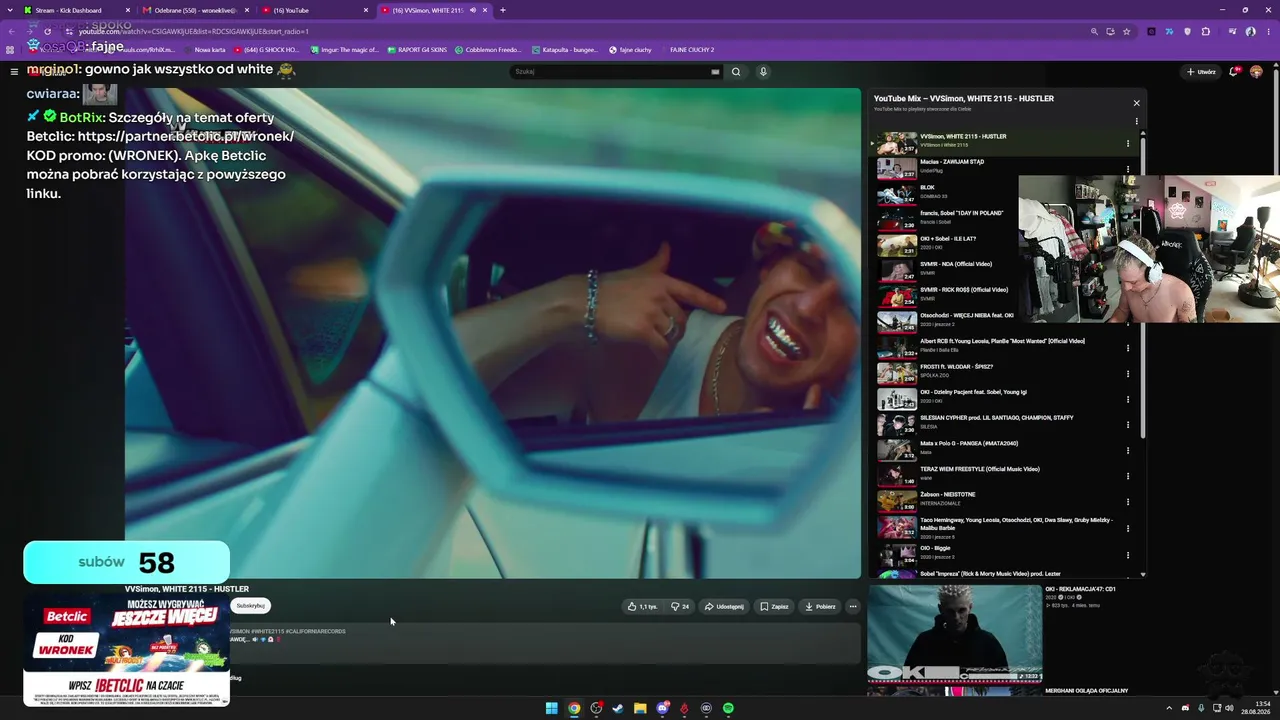Open the YouTube guide hamburger menu

tap(14, 72)
